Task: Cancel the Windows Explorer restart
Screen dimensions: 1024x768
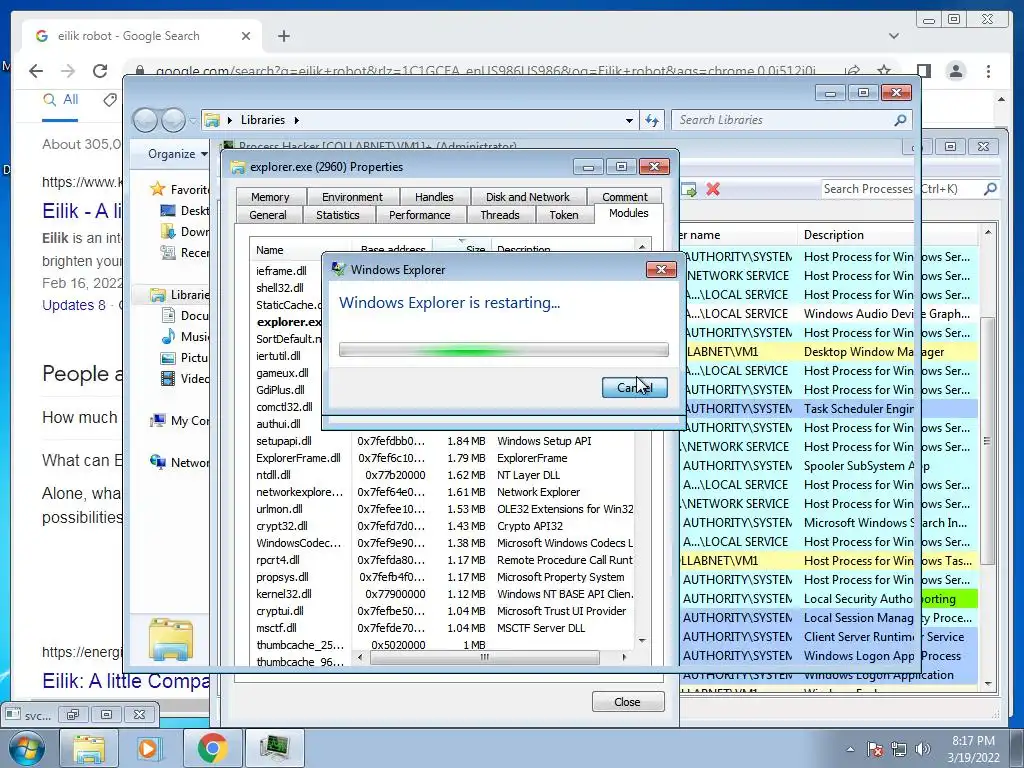Action: tap(634, 387)
